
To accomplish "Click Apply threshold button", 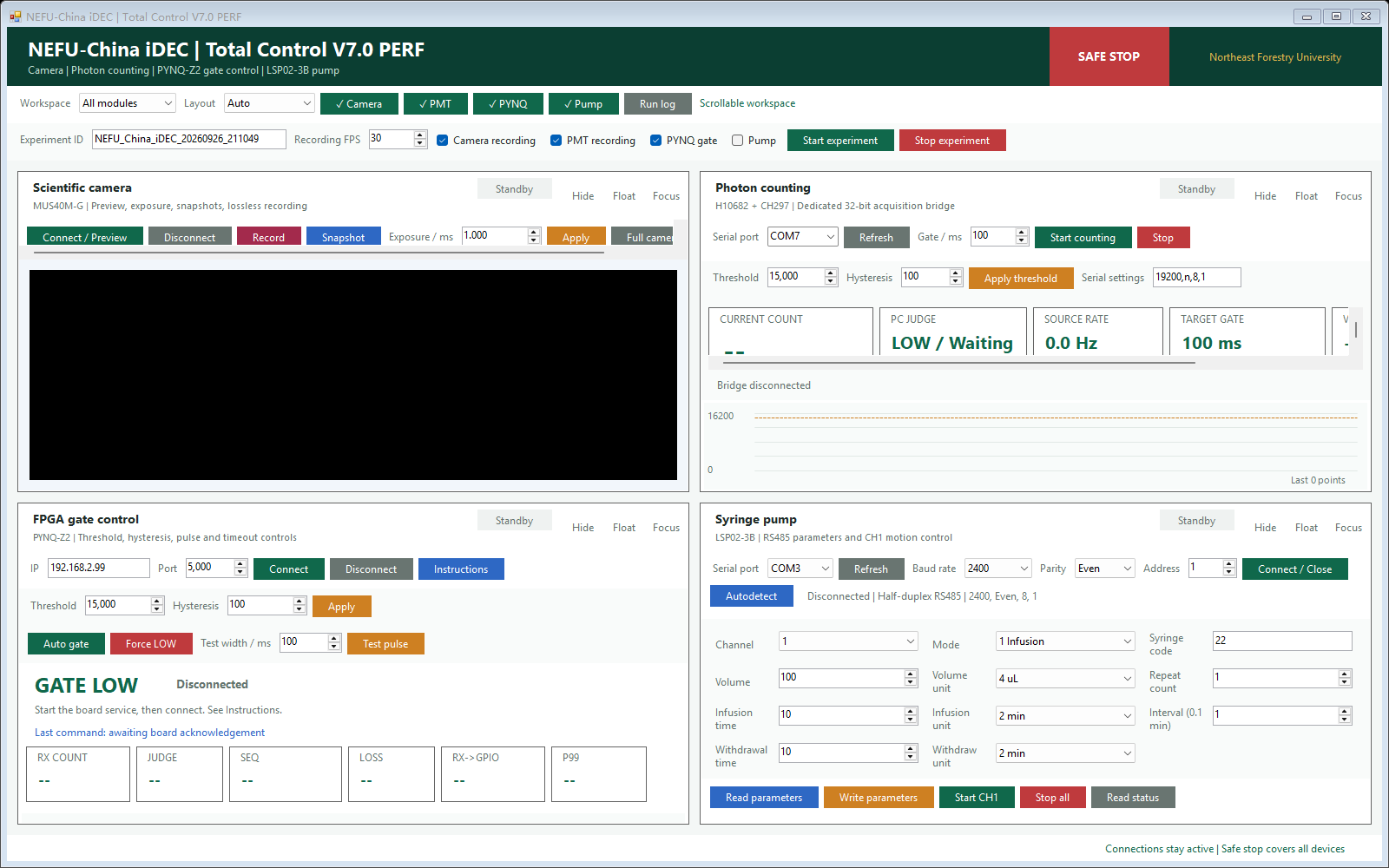I will [x=1021, y=278].
